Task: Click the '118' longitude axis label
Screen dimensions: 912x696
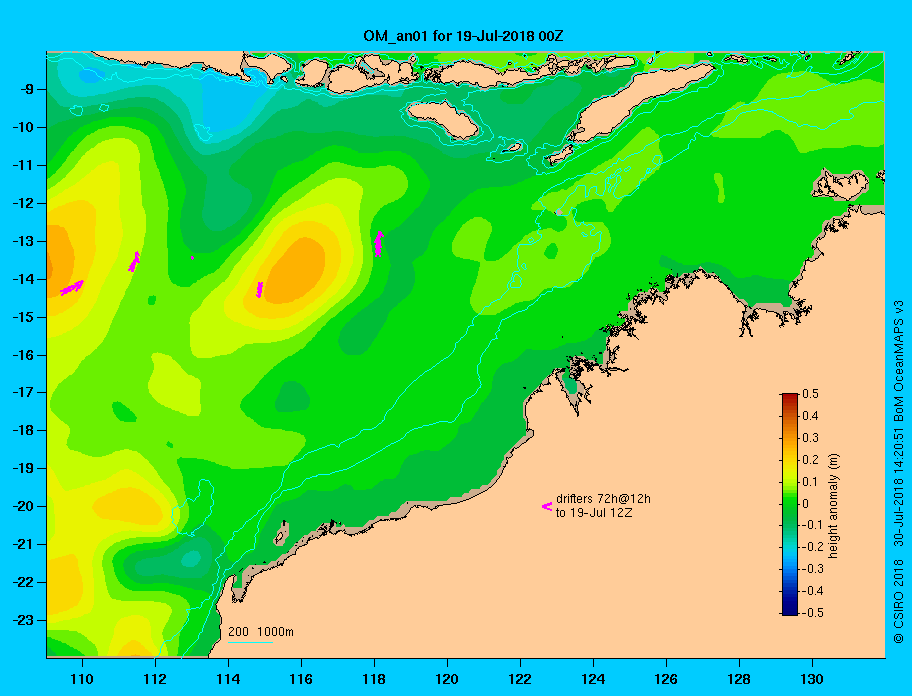Action: (374, 679)
